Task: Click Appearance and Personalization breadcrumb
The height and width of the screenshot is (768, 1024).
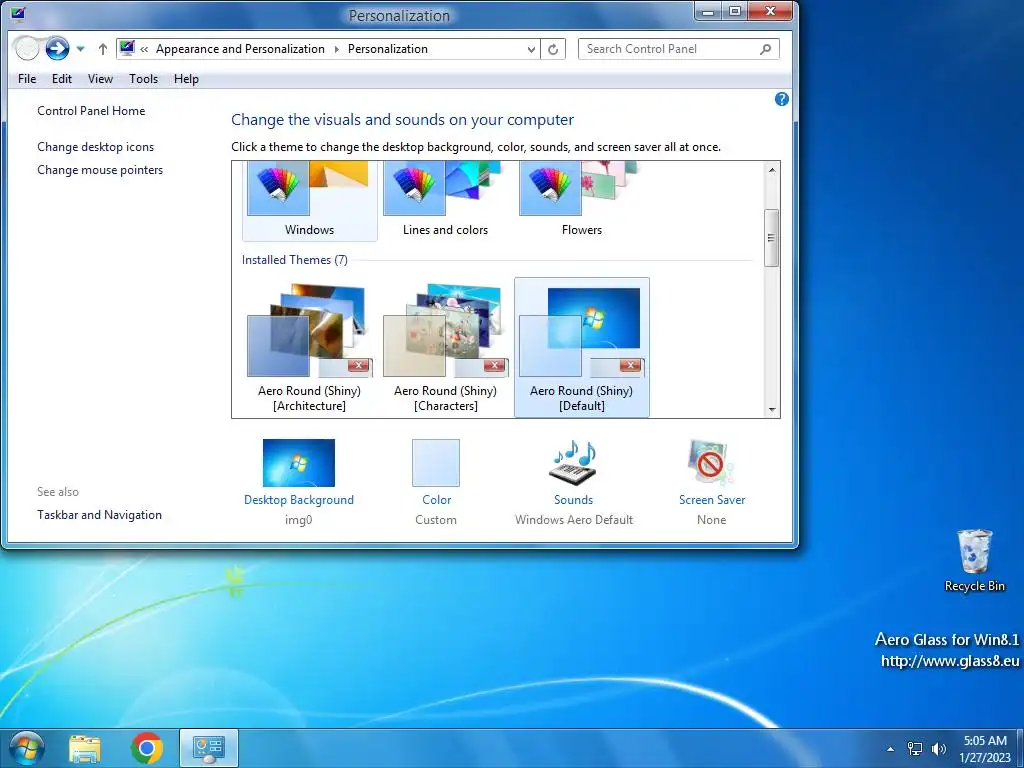Action: point(240,49)
